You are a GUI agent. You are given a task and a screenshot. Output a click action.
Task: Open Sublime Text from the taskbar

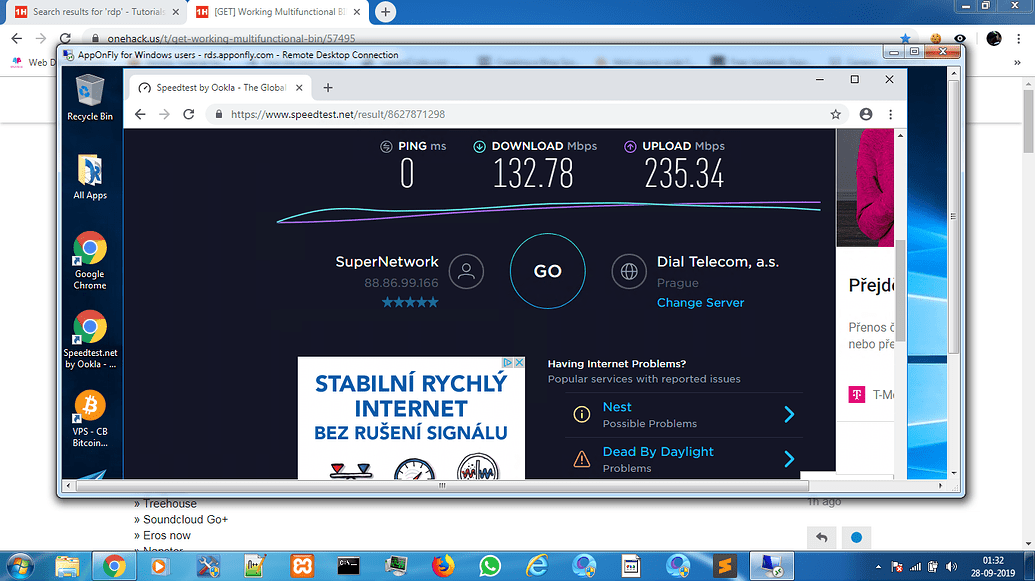point(724,566)
